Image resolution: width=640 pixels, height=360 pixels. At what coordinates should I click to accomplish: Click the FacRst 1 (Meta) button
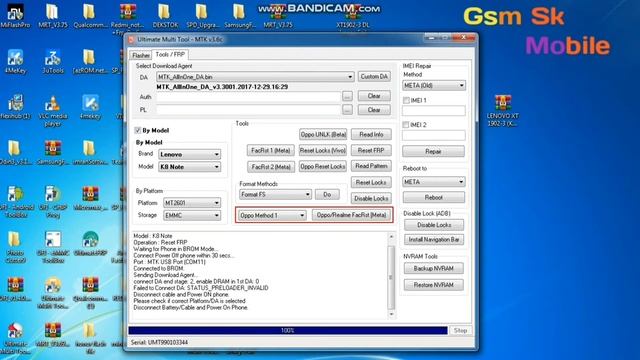pyautogui.click(x=271, y=150)
